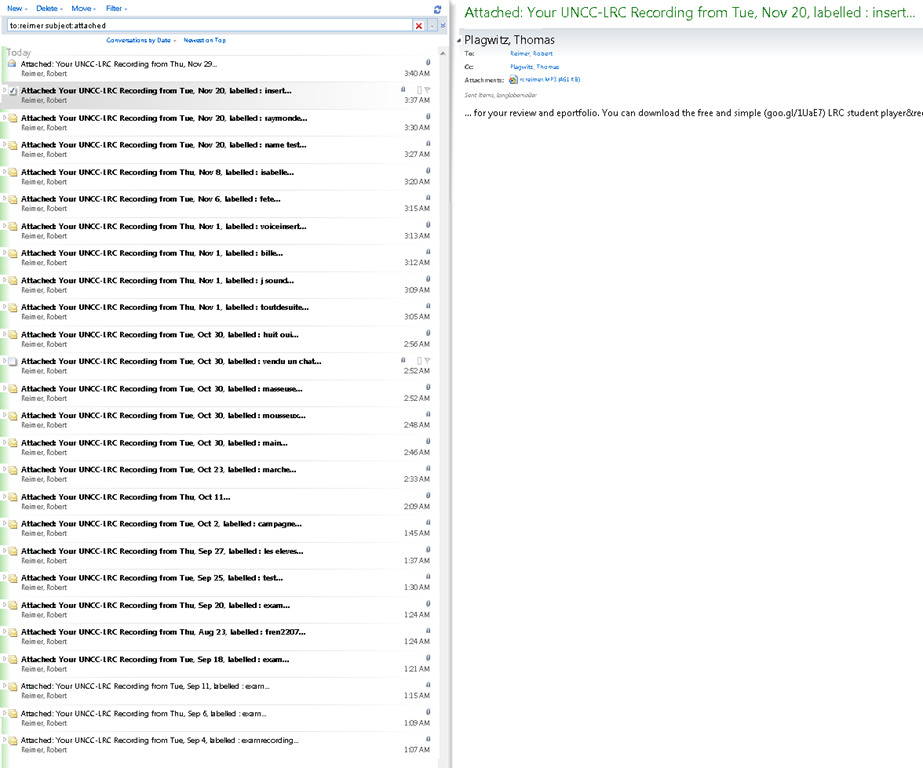
Task: Click the folder icon of the 'huit oui' message
Action: pos(13,335)
